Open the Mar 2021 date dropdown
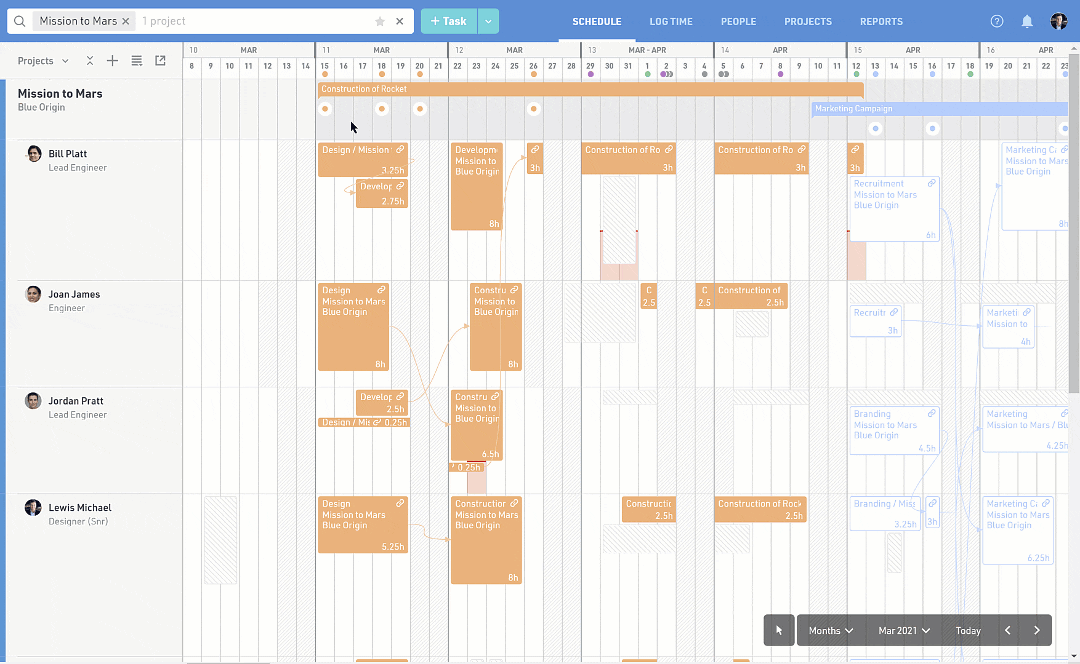Image resolution: width=1080 pixels, height=664 pixels. [x=904, y=630]
